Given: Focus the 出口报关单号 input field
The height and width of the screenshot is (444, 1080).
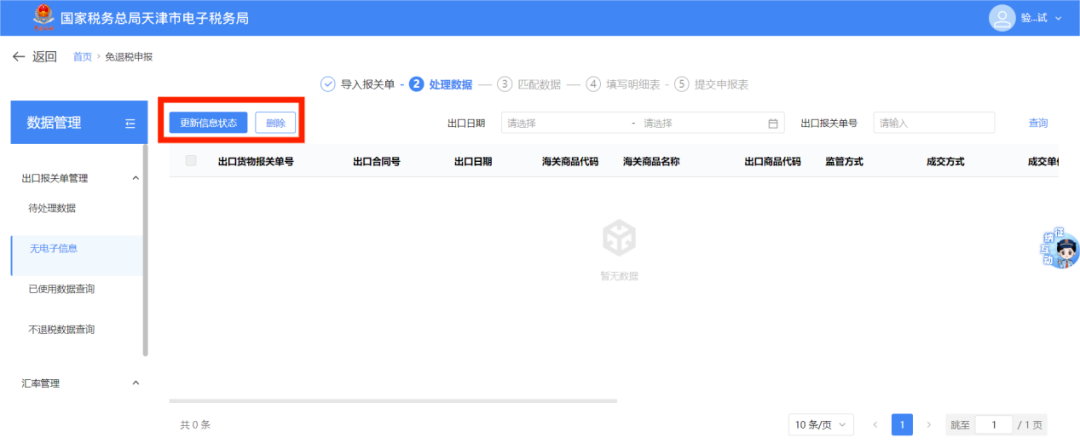Looking at the screenshot, I should click(x=934, y=123).
